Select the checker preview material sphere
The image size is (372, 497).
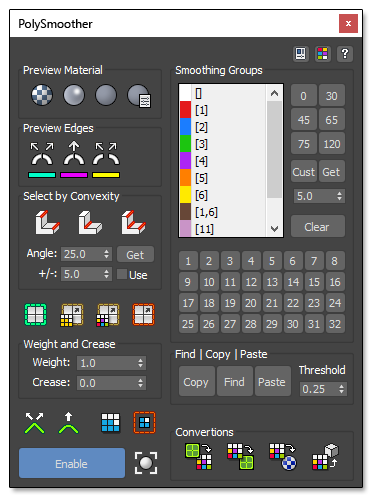pyautogui.click(x=42, y=95)
